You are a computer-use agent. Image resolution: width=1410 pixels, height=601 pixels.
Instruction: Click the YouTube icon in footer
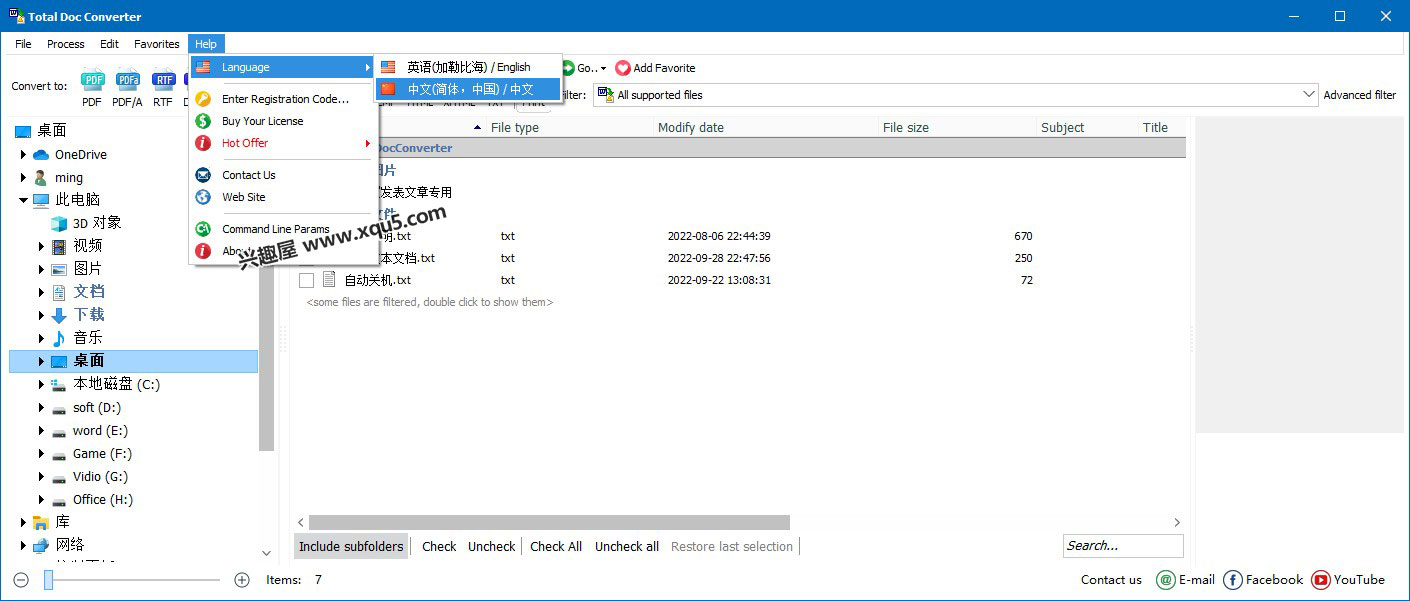pos(1321,580)
